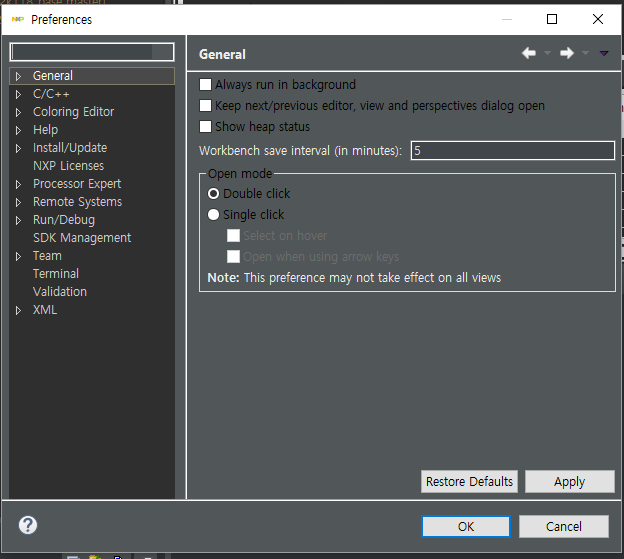This screenshot has width=624, height=559.
Task: Click the back navigation arrow icon
Action: [x=529, y=53]
